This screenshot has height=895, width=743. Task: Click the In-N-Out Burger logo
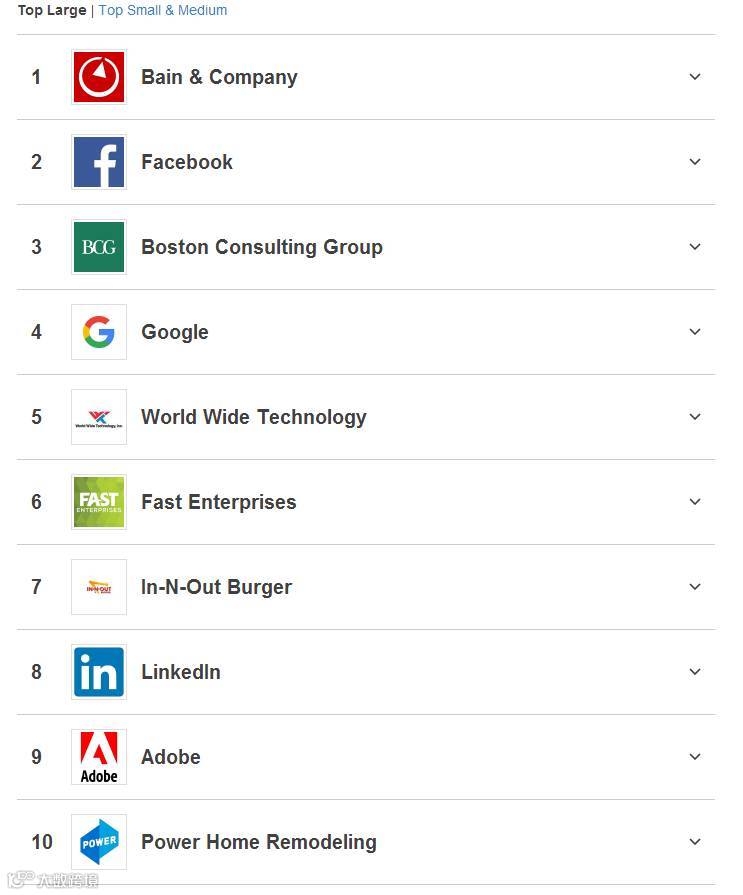coord(99,587)
